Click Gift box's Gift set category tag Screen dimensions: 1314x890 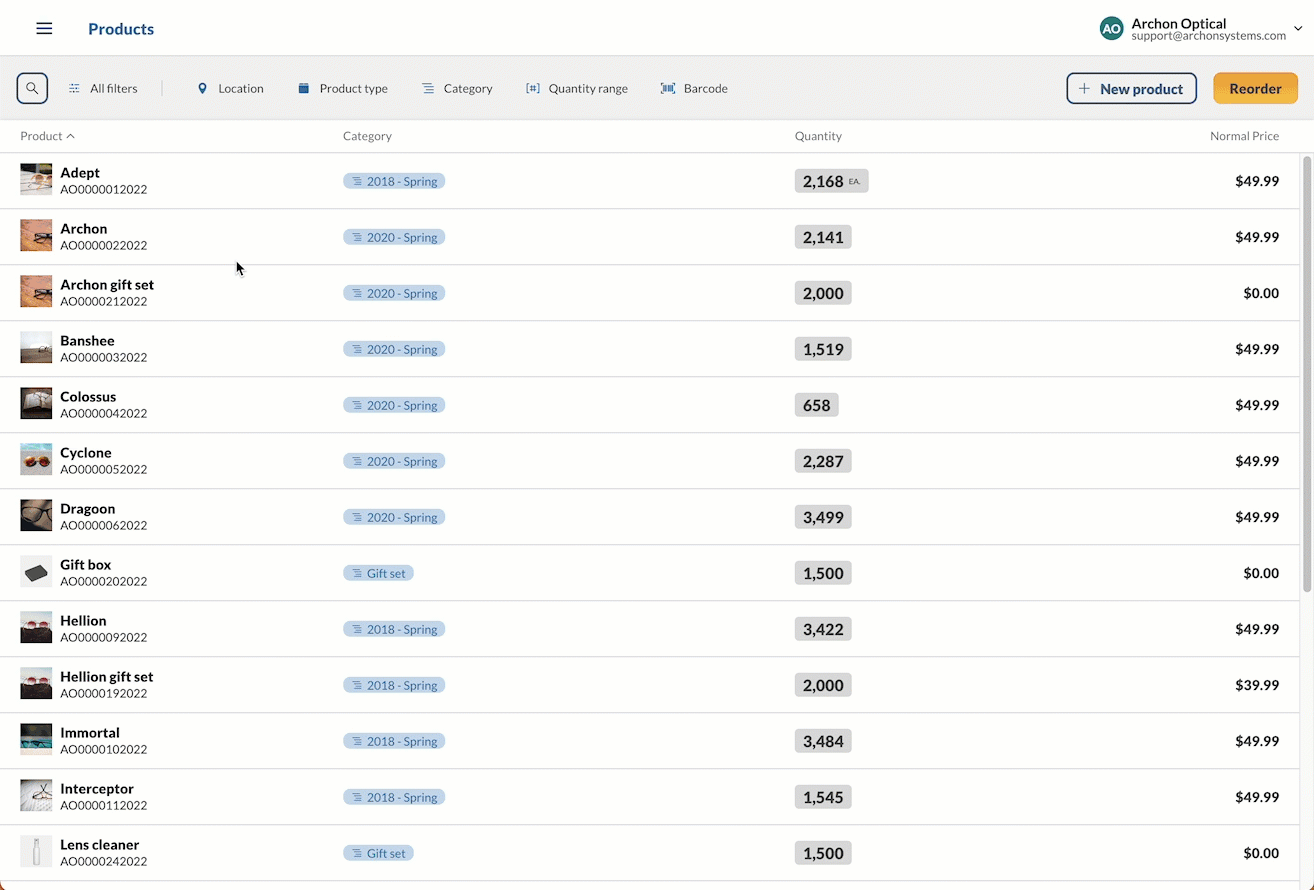(x=378, y=573)
